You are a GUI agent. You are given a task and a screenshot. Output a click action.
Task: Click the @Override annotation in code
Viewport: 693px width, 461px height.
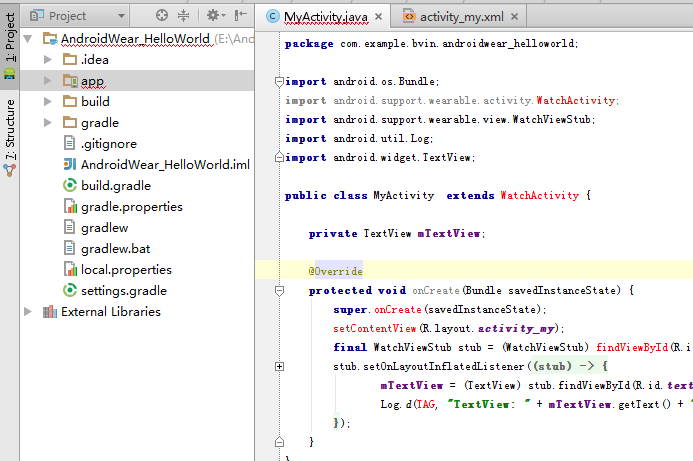pos(336,271)
